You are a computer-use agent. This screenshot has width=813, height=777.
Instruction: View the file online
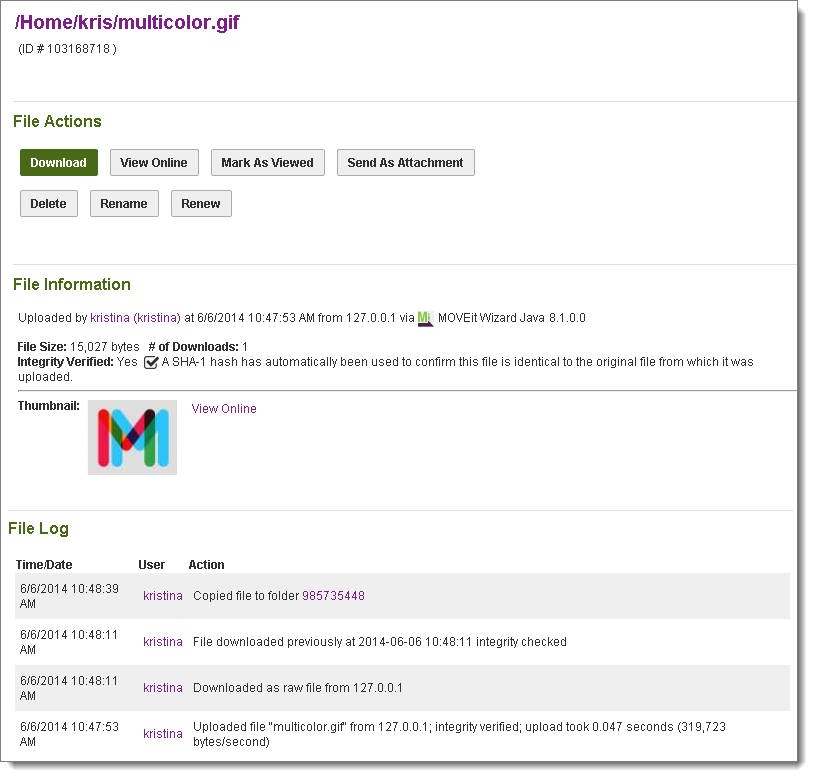(x=153, y=162)
